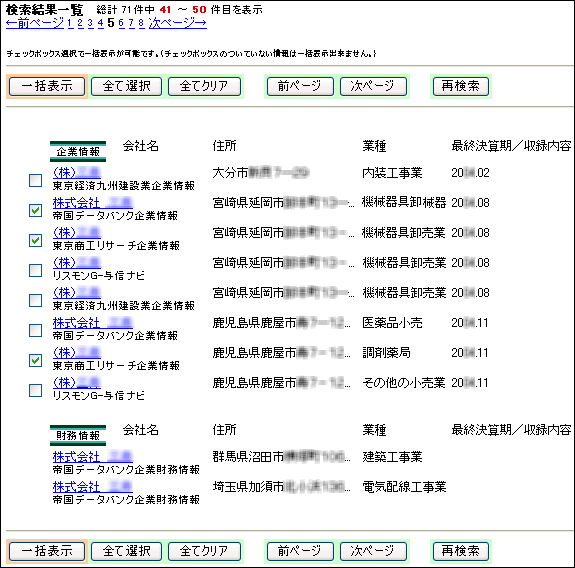Click the top 全て選択 button
Screen dimensions: 575x568
tap(127, 87)
